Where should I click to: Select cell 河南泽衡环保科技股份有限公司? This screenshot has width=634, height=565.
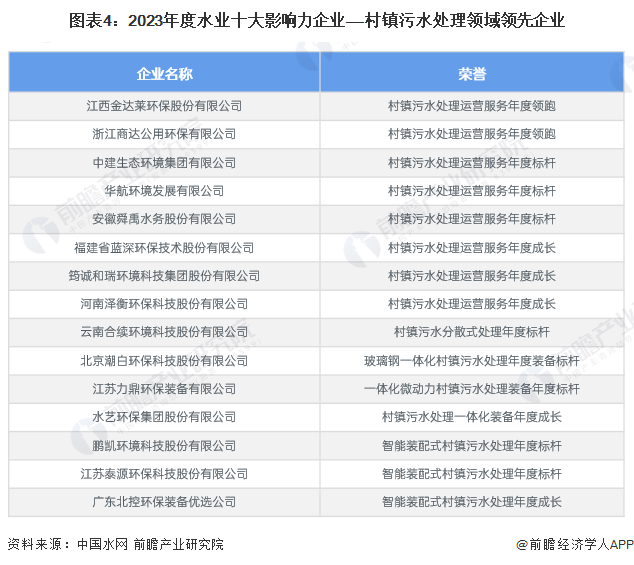click(x=164, y=304)
